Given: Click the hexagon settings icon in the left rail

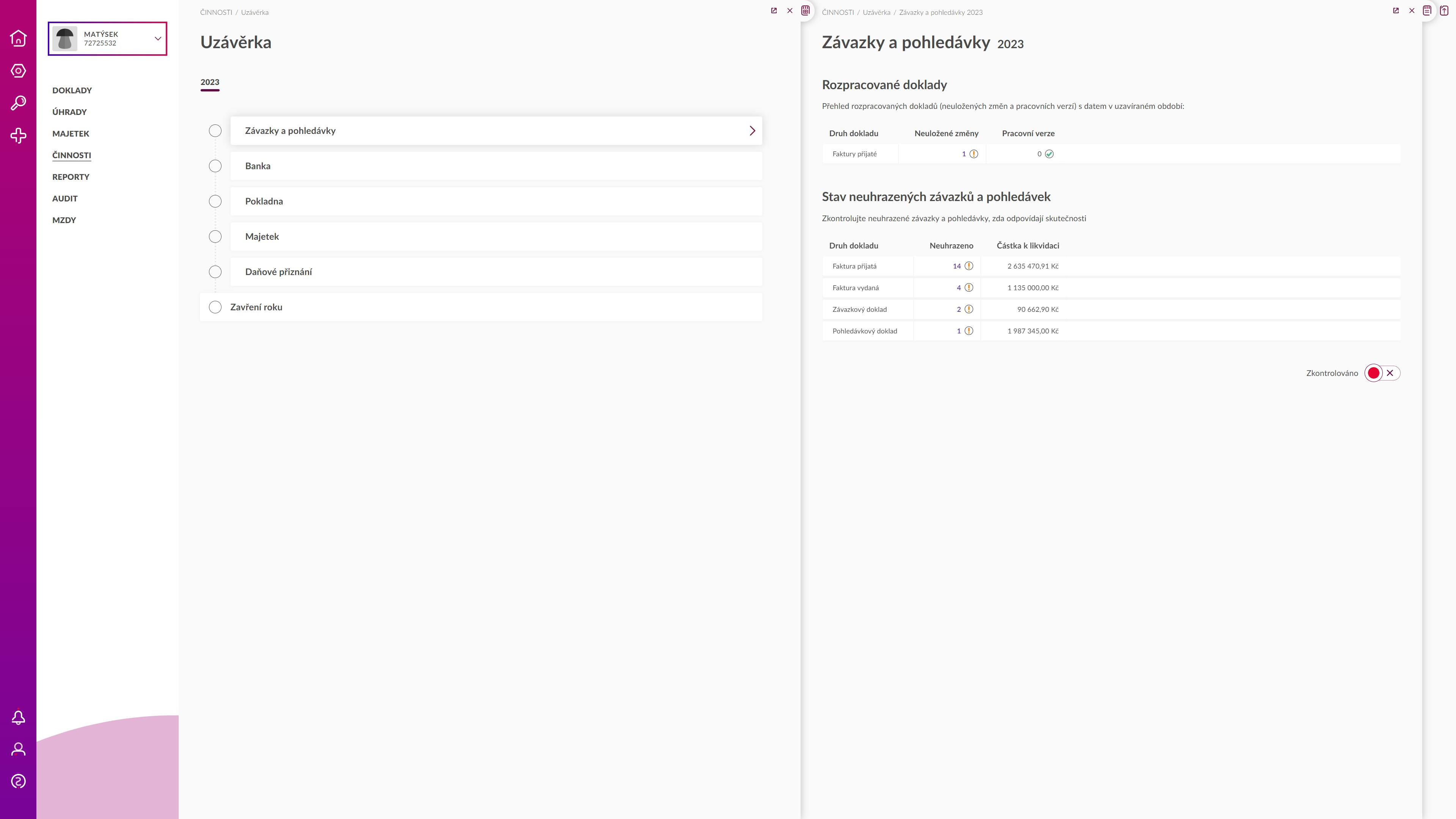Looking at the screenshot, I should click(18, 71).
